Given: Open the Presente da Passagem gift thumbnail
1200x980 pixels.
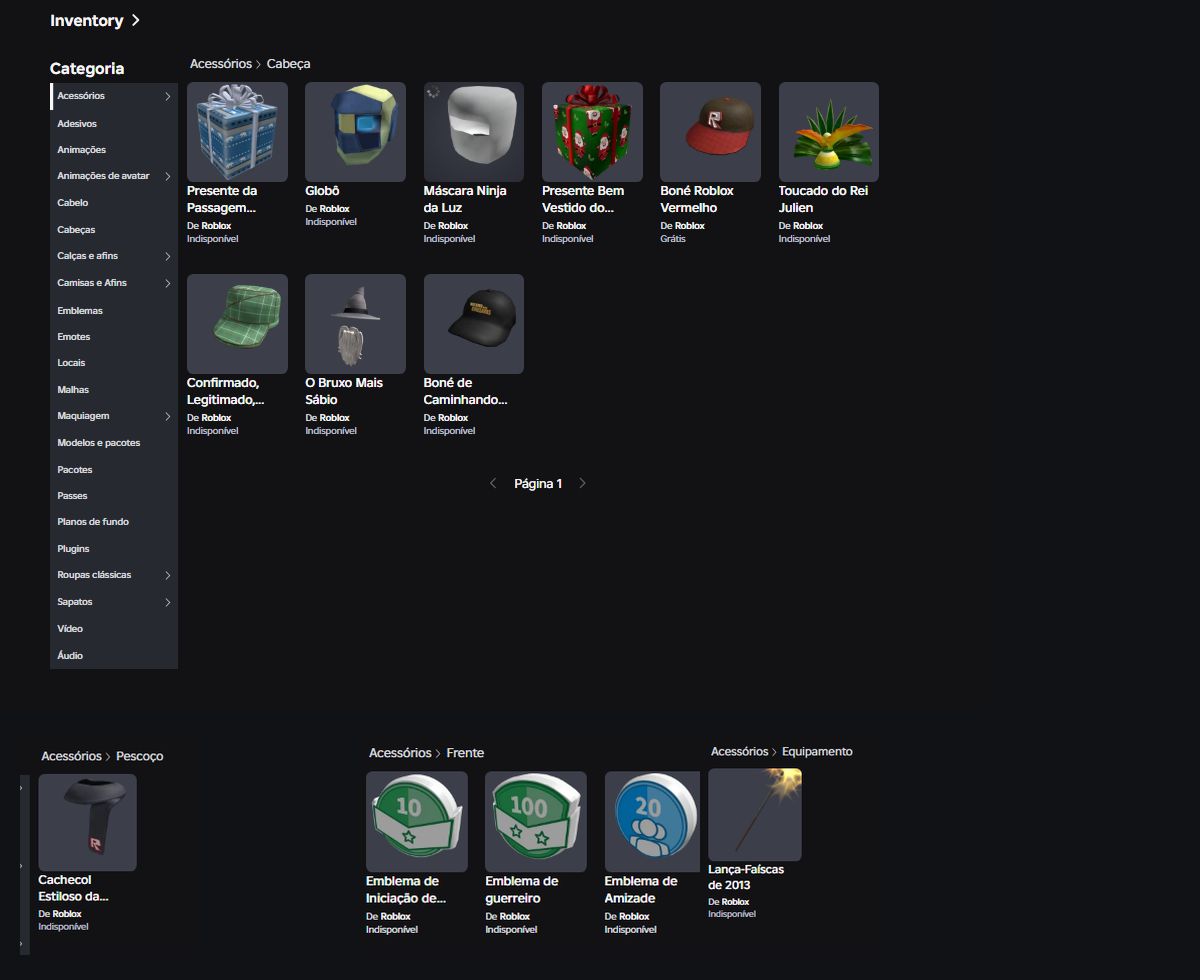Looking at the screenshot, I should point(237,132).
